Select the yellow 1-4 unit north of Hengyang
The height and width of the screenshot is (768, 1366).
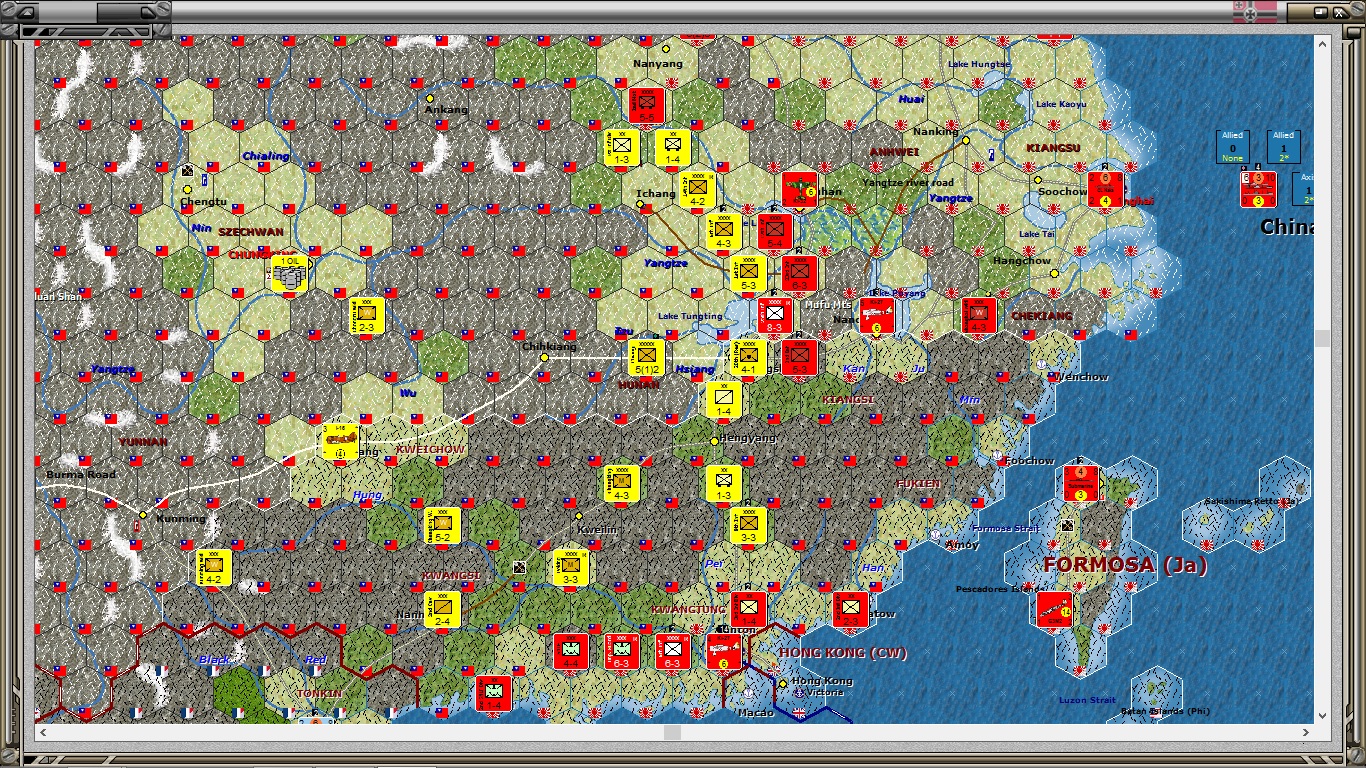[723, 399]
